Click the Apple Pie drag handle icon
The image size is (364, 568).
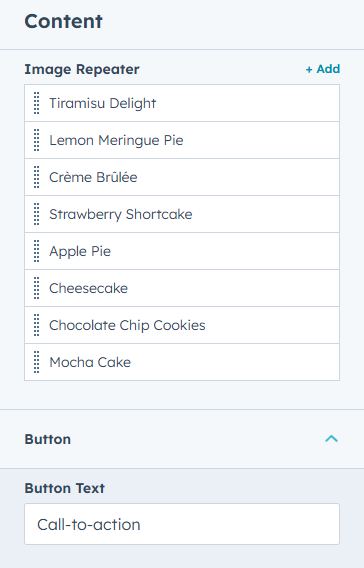[x=37, y=251]
